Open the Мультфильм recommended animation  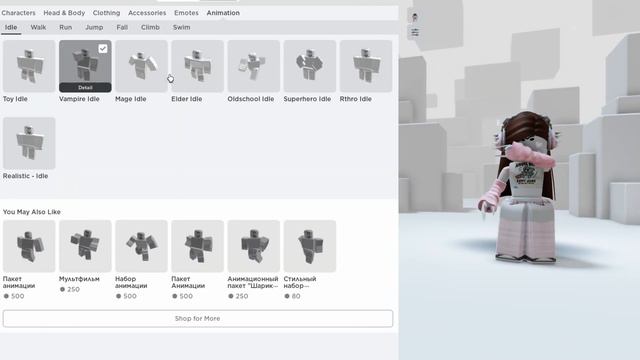coord(85,246)
